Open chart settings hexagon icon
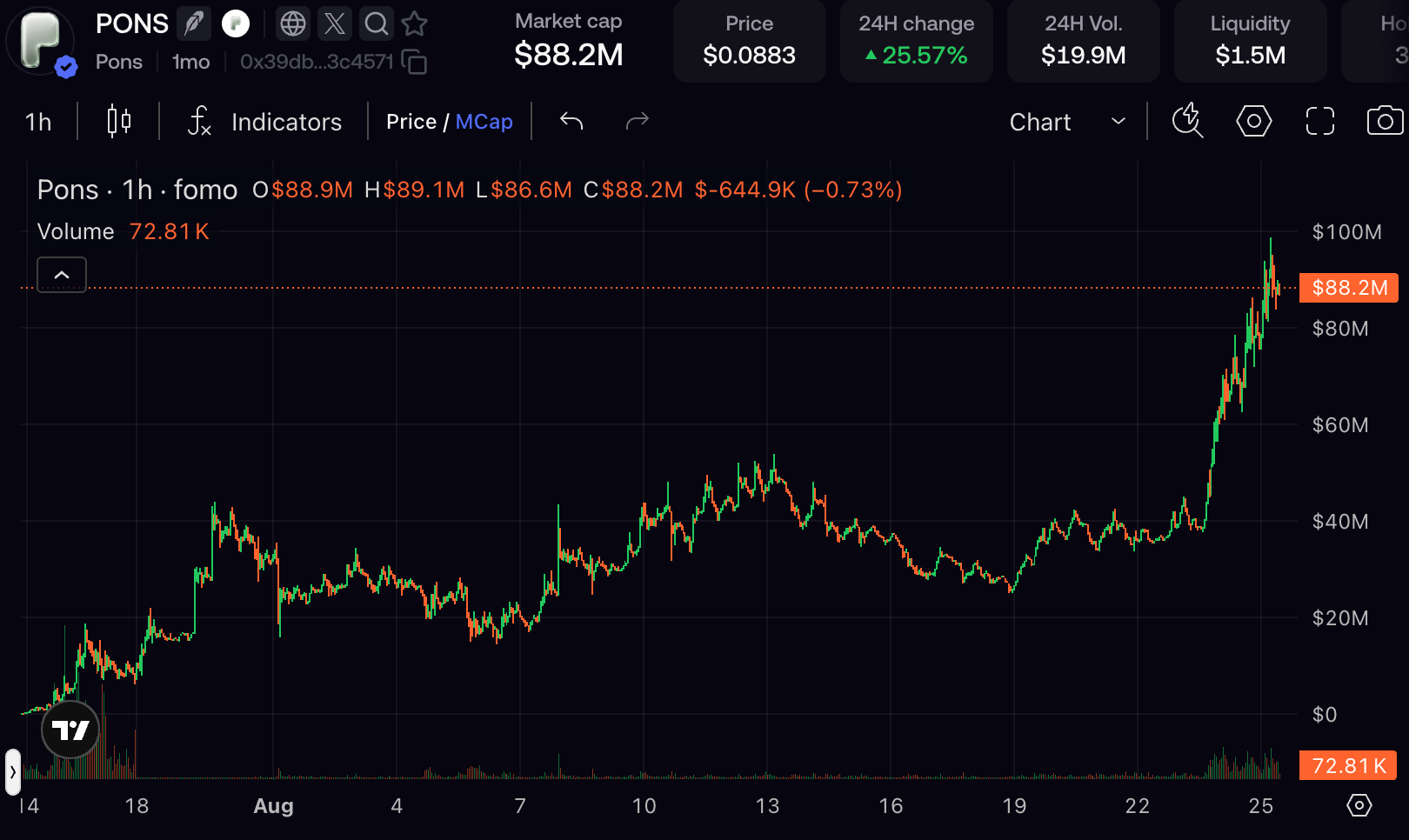The width and height of the screenshot is (1409, 840). pyautogui.click(x=1254, y=121)
